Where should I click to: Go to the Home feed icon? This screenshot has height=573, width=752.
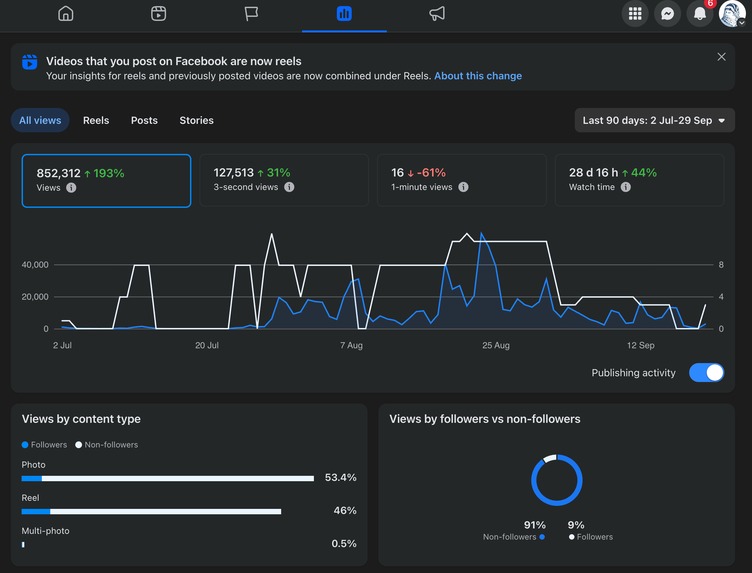pos(66,13)
